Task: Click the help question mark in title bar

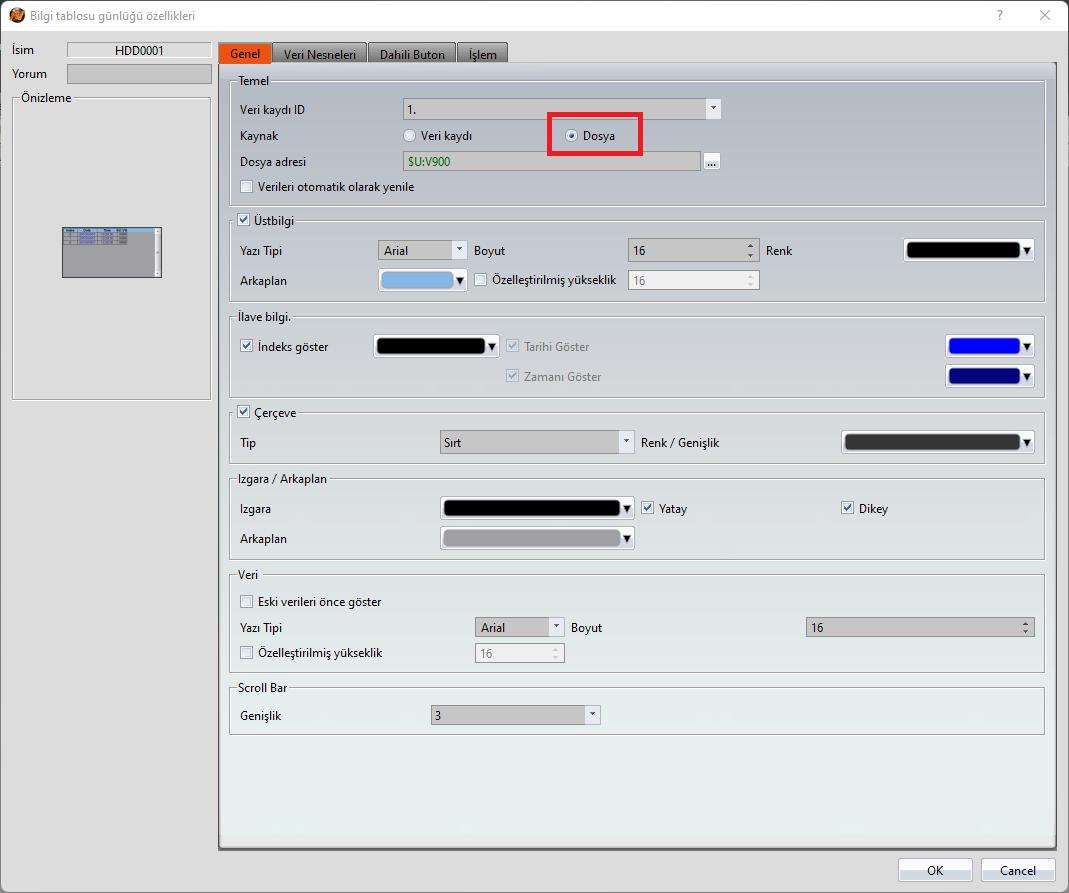Action: point(999,15)
